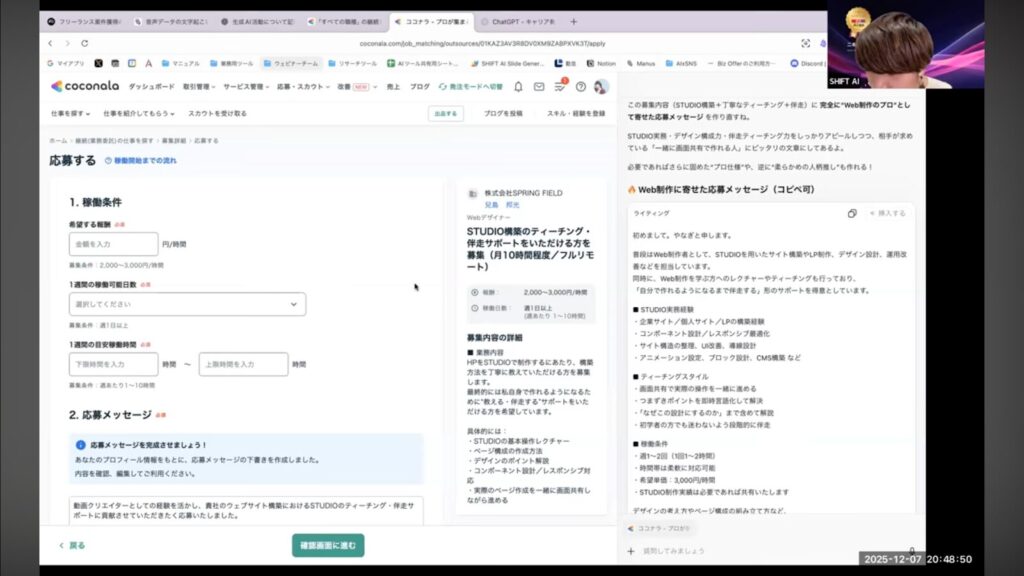Screen dimensions: 1024x576
Task: Open the ダッシュボード menu item
Action: 151,87
